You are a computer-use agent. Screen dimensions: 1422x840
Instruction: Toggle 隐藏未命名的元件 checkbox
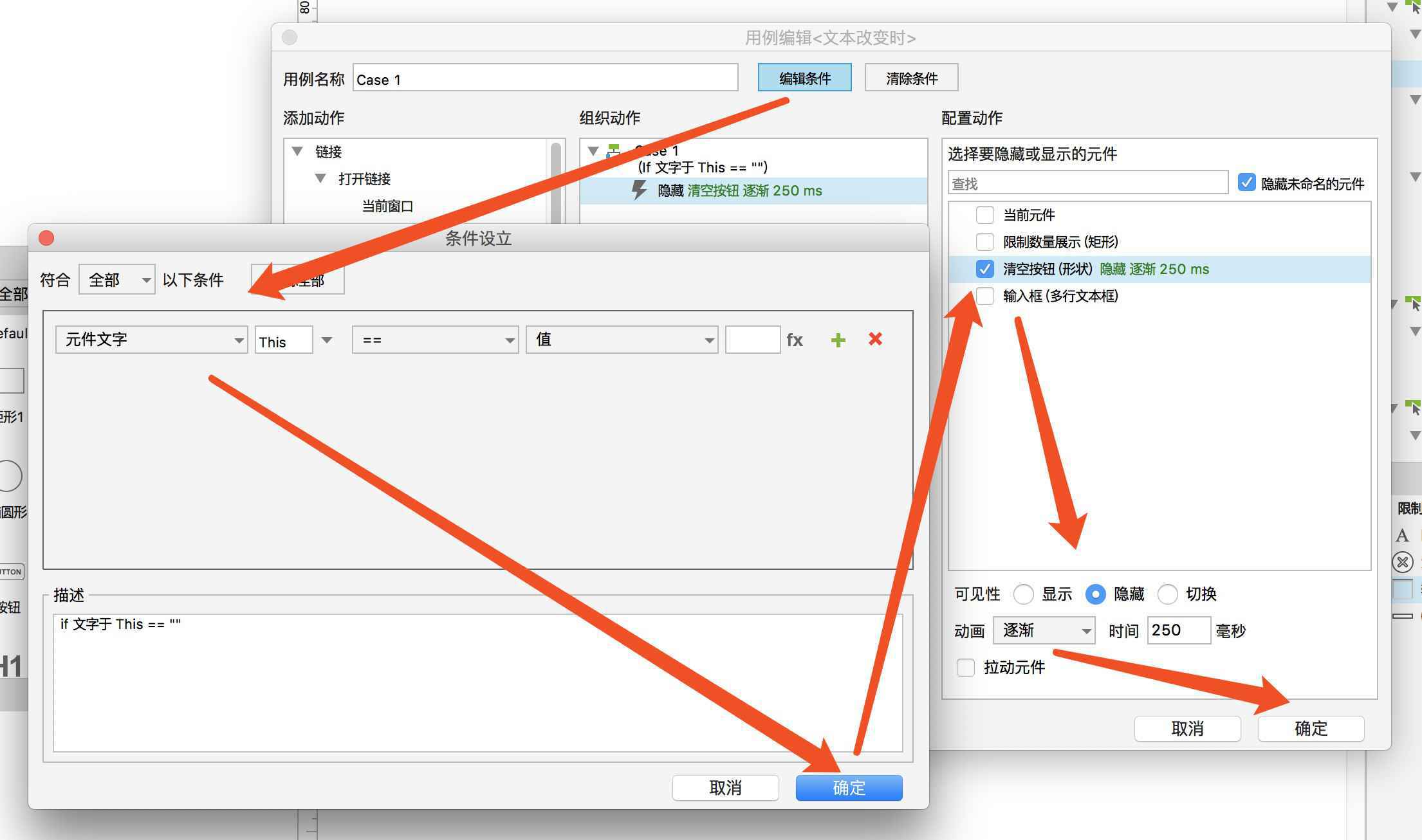(x=1246, y=183)
